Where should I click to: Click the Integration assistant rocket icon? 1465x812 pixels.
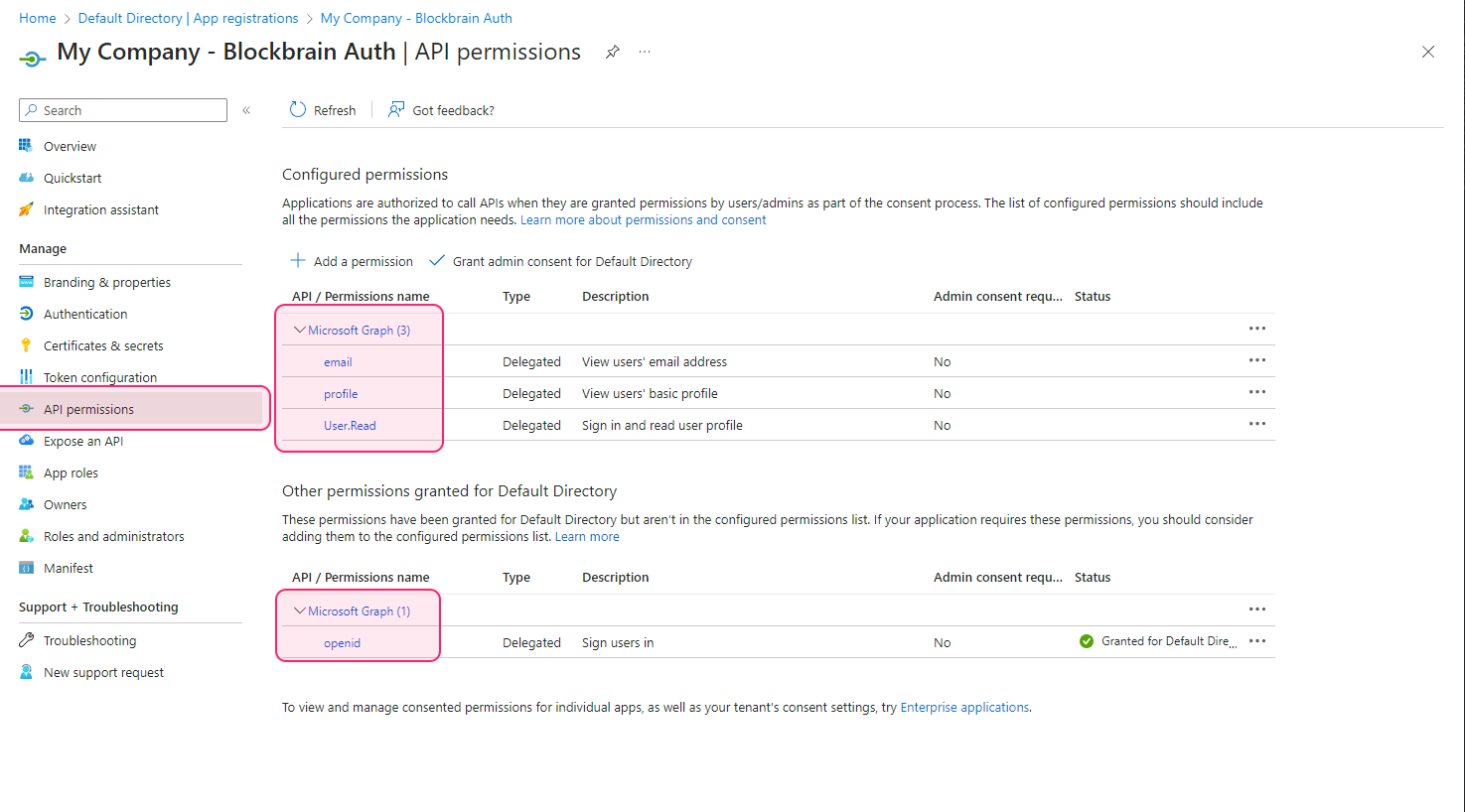click(26, 209)
